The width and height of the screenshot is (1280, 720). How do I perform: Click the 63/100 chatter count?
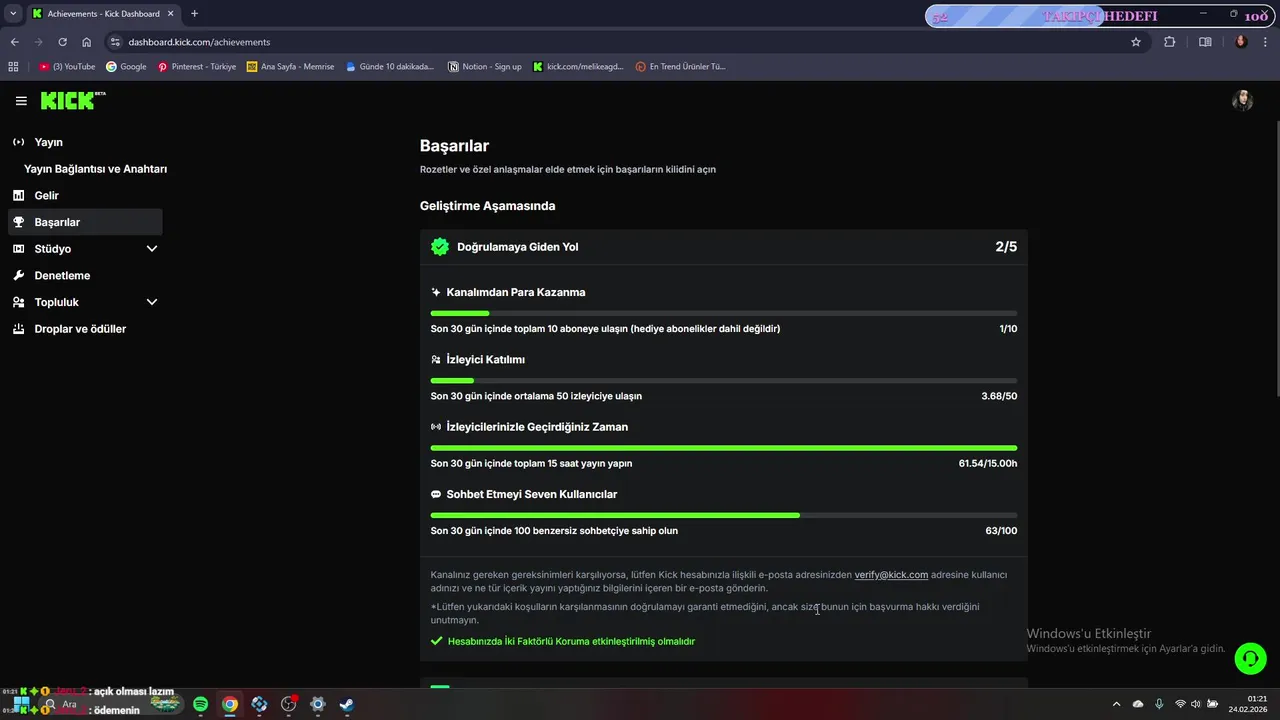(x=1001, y=531)
